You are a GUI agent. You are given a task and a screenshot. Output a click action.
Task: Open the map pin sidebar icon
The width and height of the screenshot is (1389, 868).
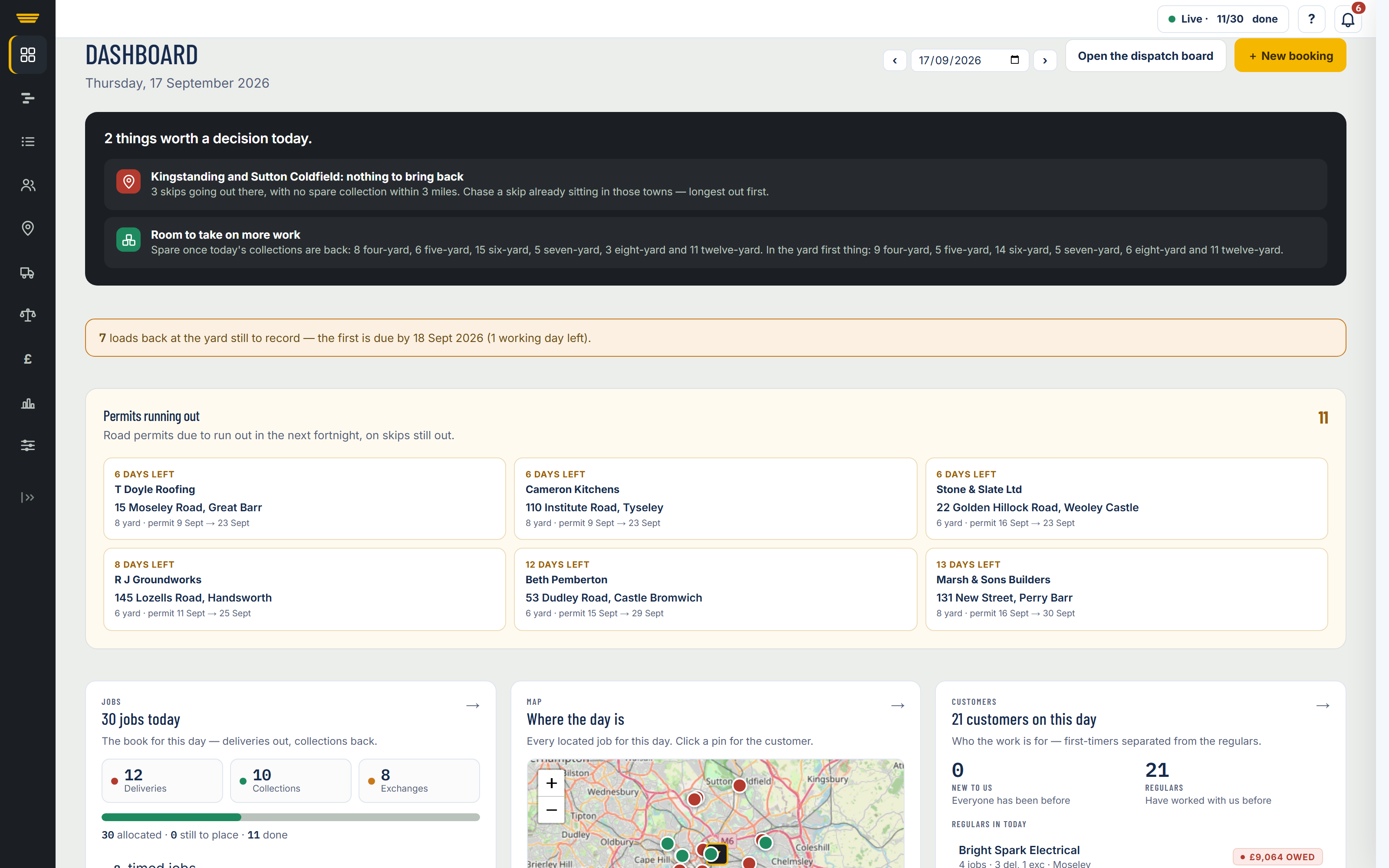[27, 228]
